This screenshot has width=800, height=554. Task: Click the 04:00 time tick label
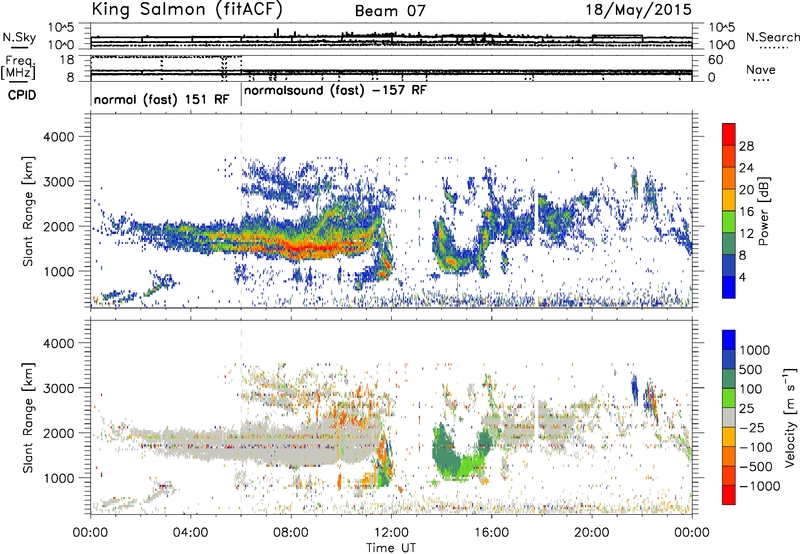190,533
